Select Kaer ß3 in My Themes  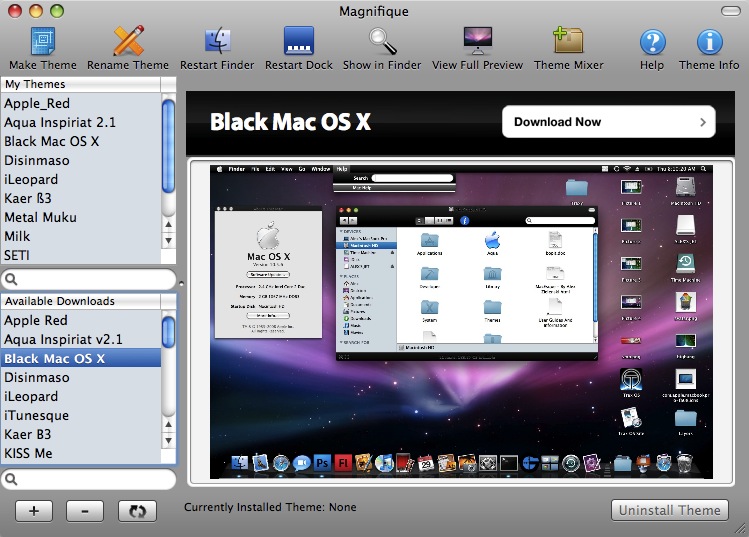coord(81,198)
